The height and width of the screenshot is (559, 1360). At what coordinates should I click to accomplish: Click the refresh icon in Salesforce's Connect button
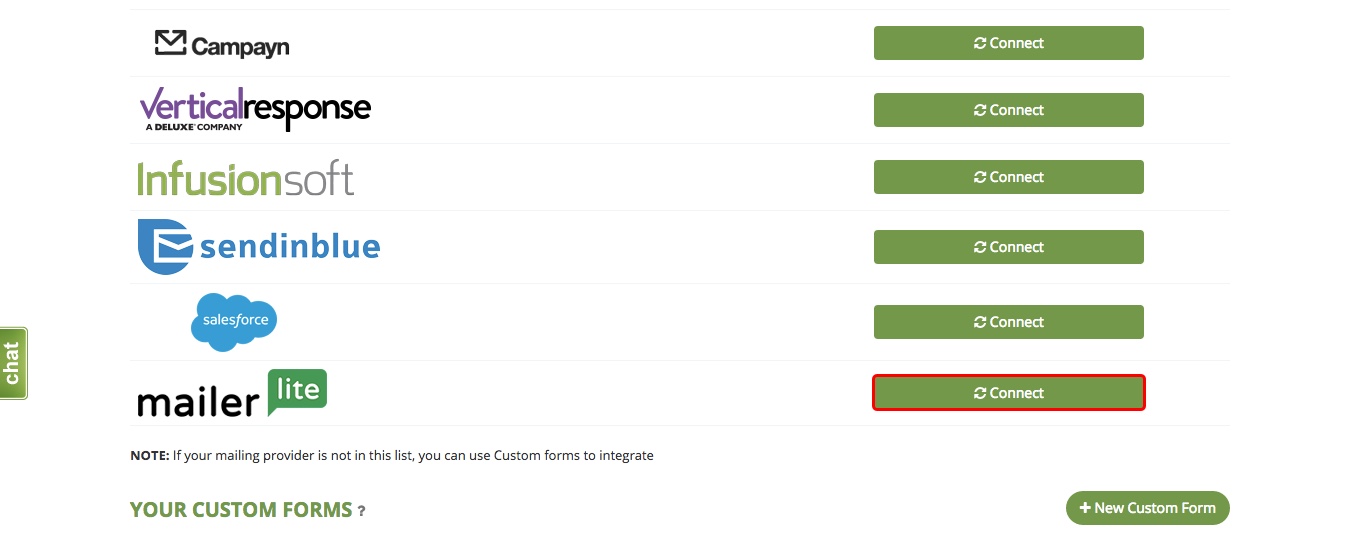980,322
